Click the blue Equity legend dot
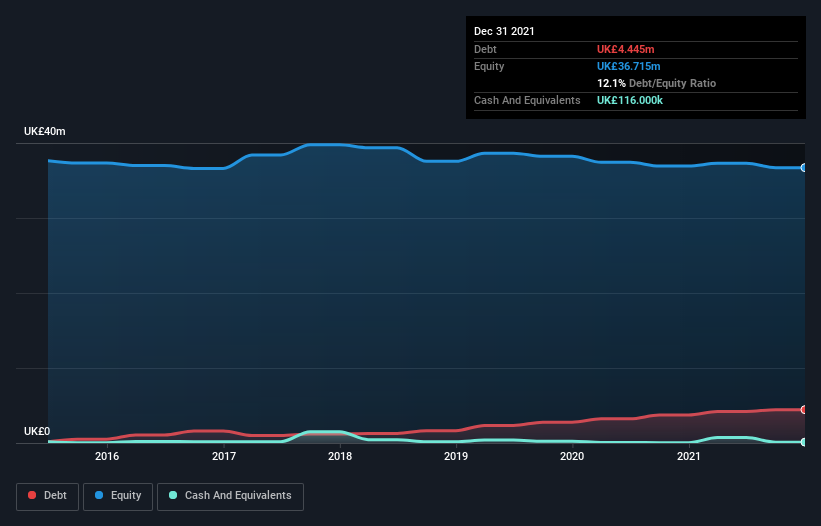This screenshot has width=821, height=526. (99, 495)
